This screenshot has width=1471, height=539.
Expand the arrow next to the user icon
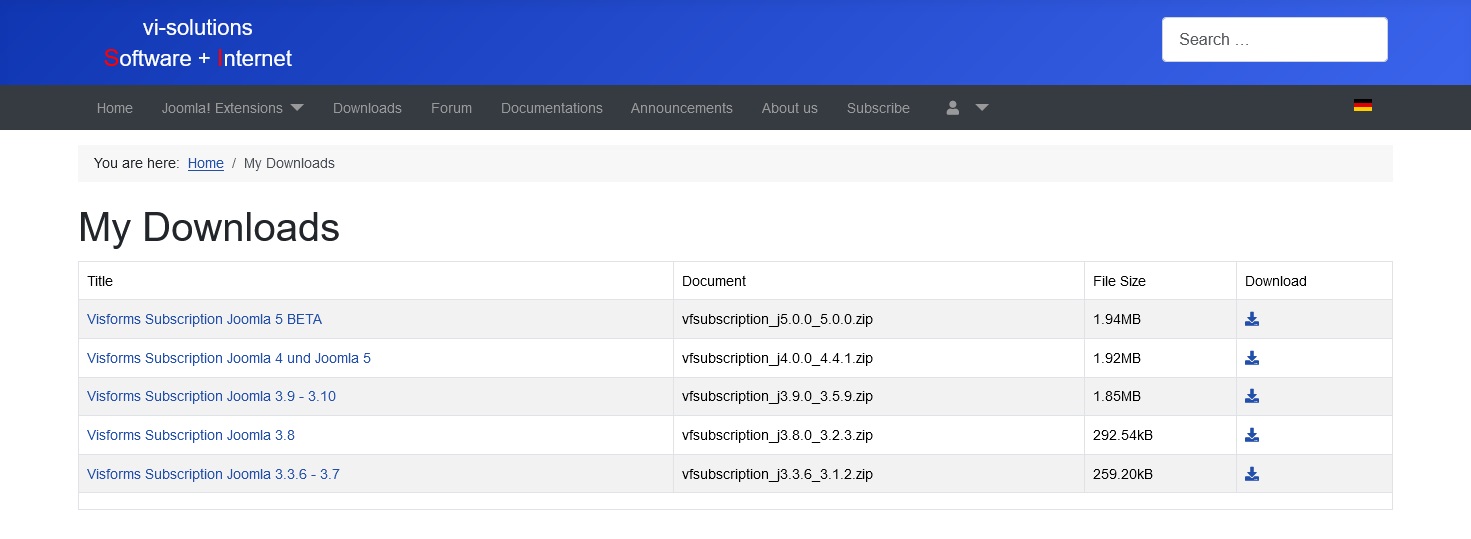(982, 108)
